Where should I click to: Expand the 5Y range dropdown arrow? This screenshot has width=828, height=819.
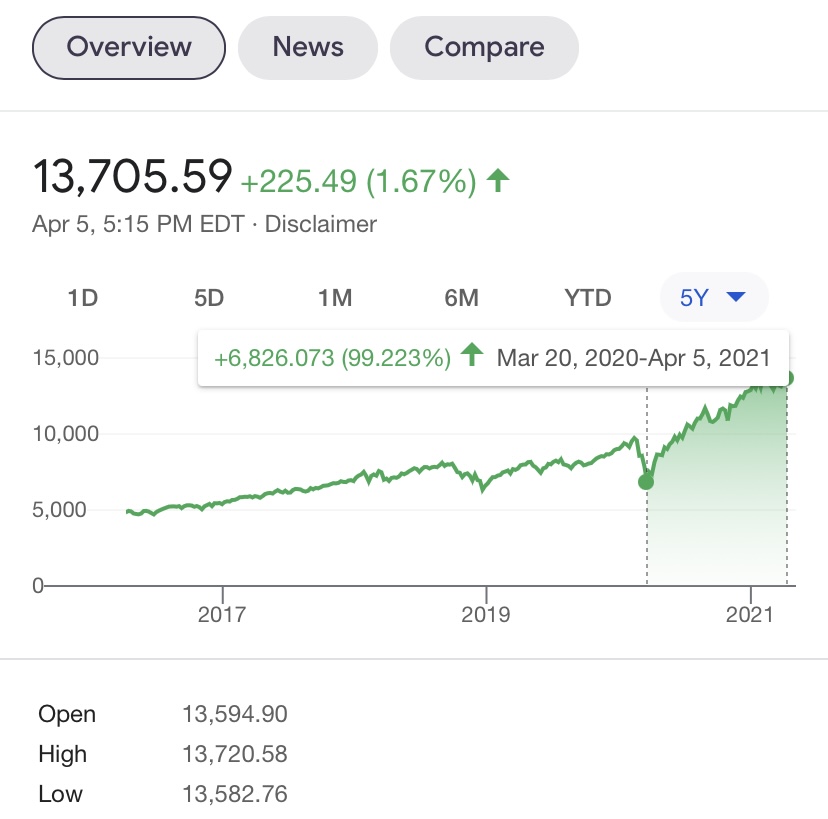click(736, 297)
